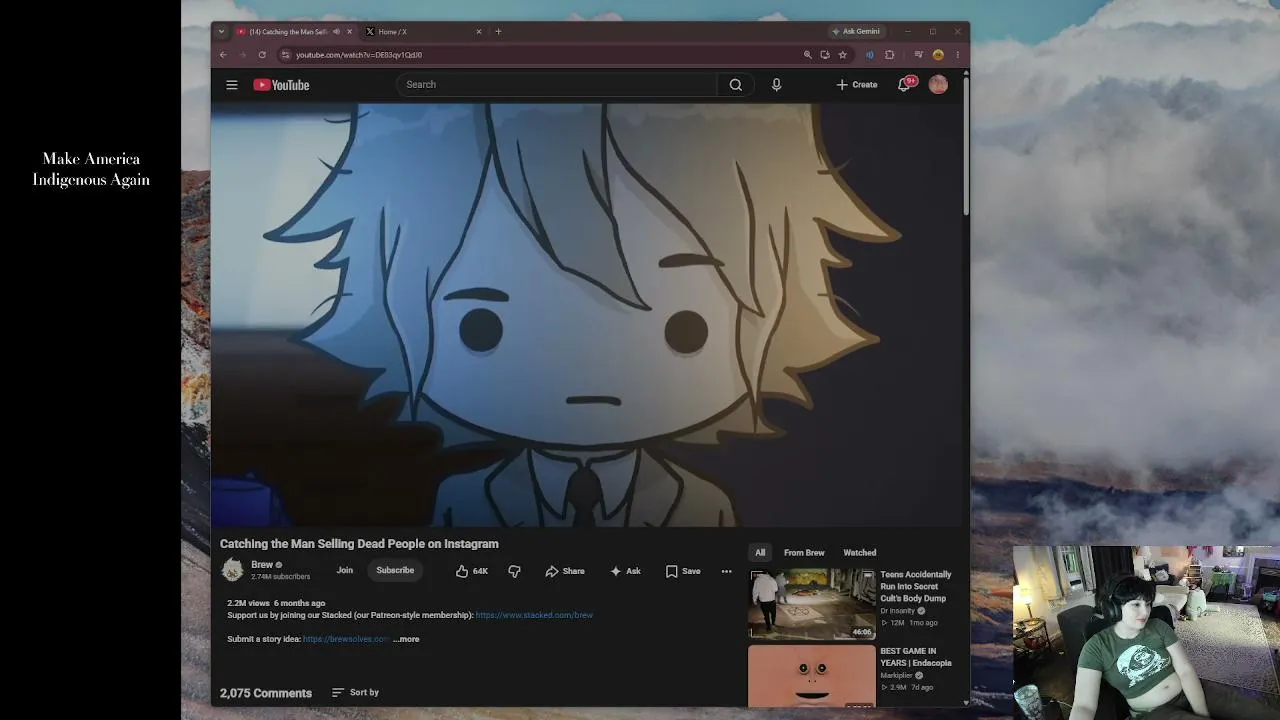The height and width of the screenshot is (720, 1280).
Task: Click the BEST GAME IN YEARS | Endacopia title
Action: tap(916, 657)
